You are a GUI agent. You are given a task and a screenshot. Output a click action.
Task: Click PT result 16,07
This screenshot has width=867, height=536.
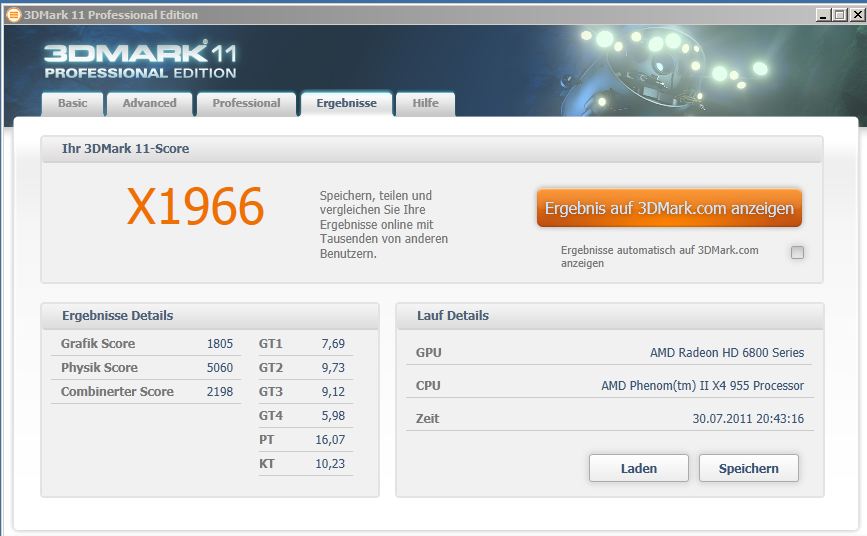(x=330, y=440)
